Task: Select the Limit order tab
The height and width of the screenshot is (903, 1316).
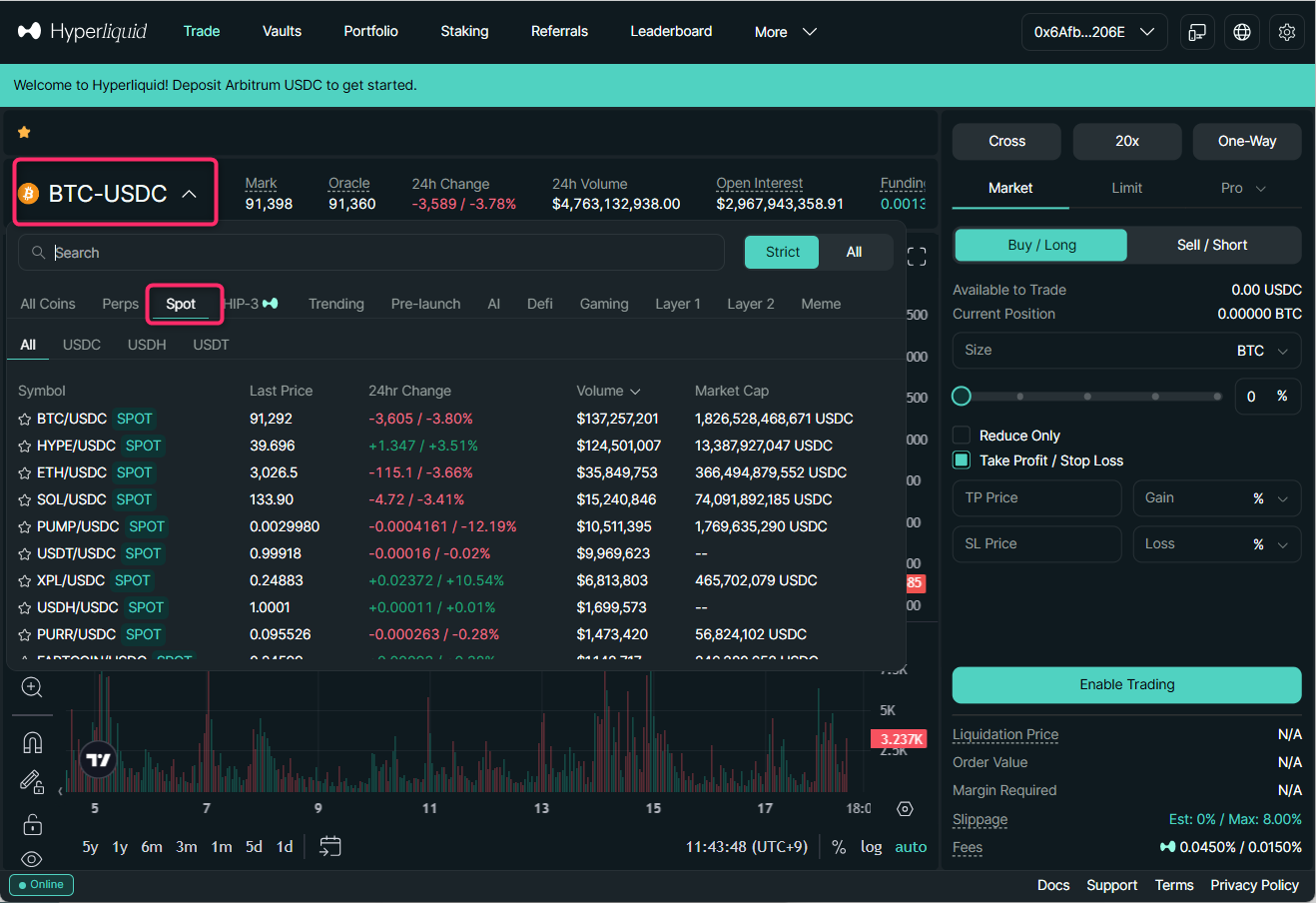Action: [x=1126, y=188]
